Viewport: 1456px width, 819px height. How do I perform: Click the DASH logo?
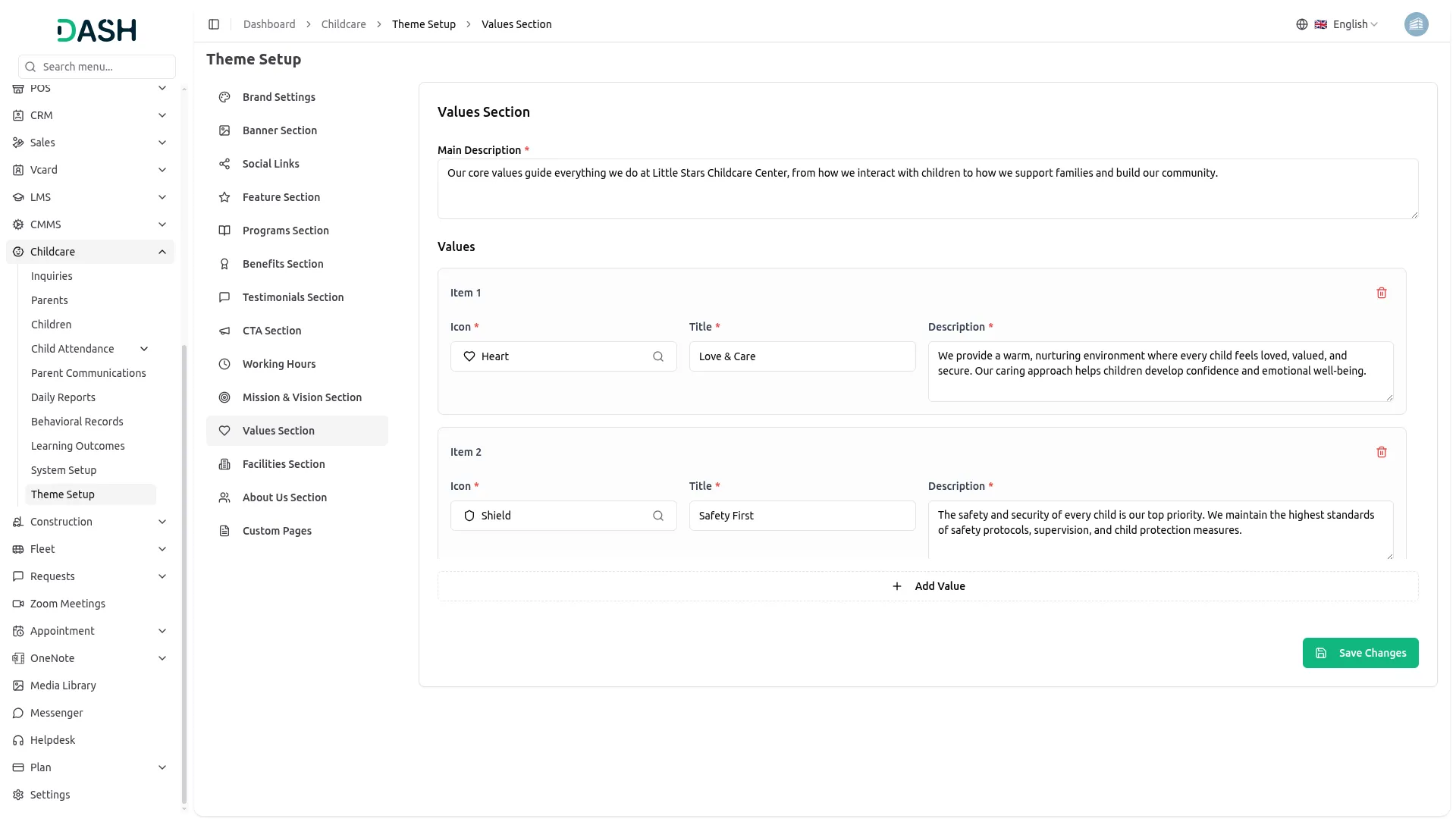click(96, 30)
